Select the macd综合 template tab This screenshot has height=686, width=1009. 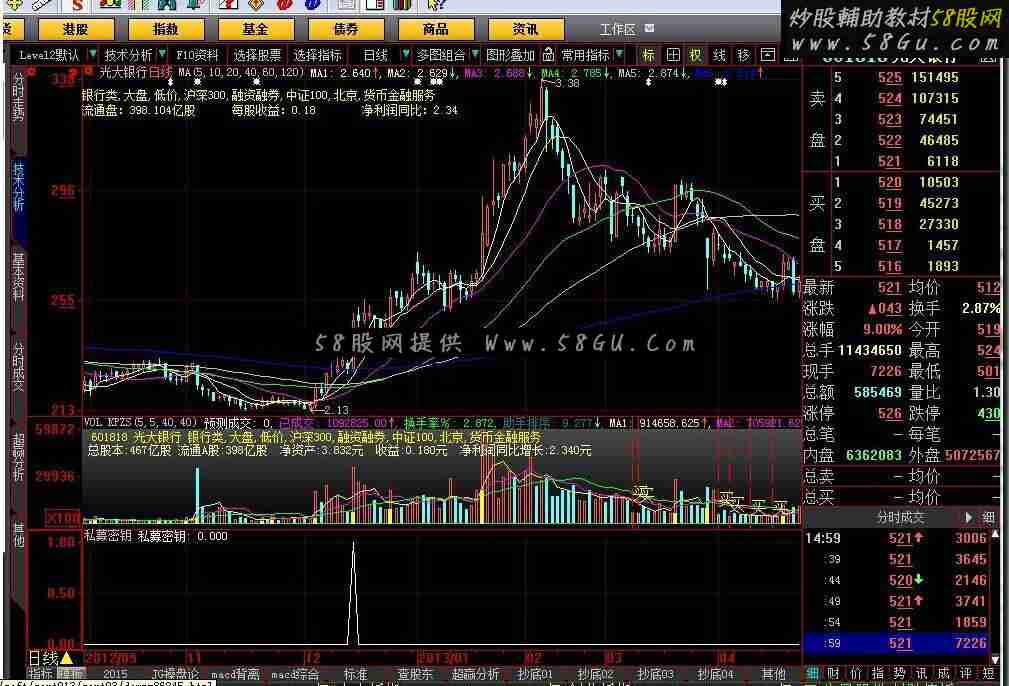click(x=295, y=674)
